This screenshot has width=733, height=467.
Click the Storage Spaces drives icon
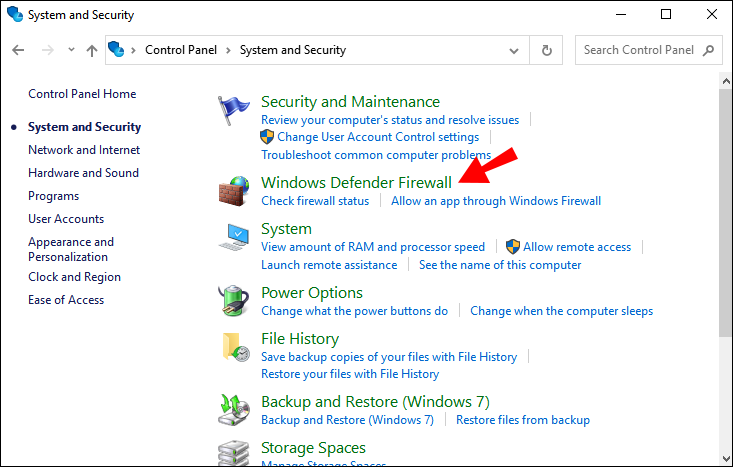click(234, 453)
